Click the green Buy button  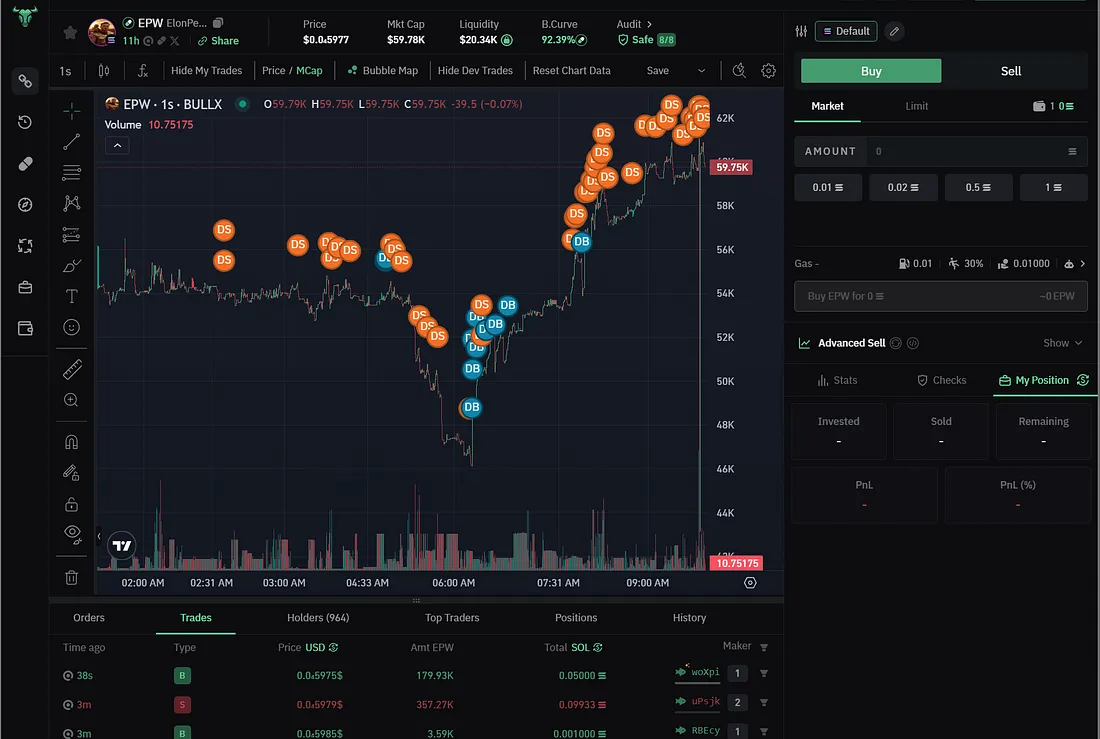click(x=871, y=71)
